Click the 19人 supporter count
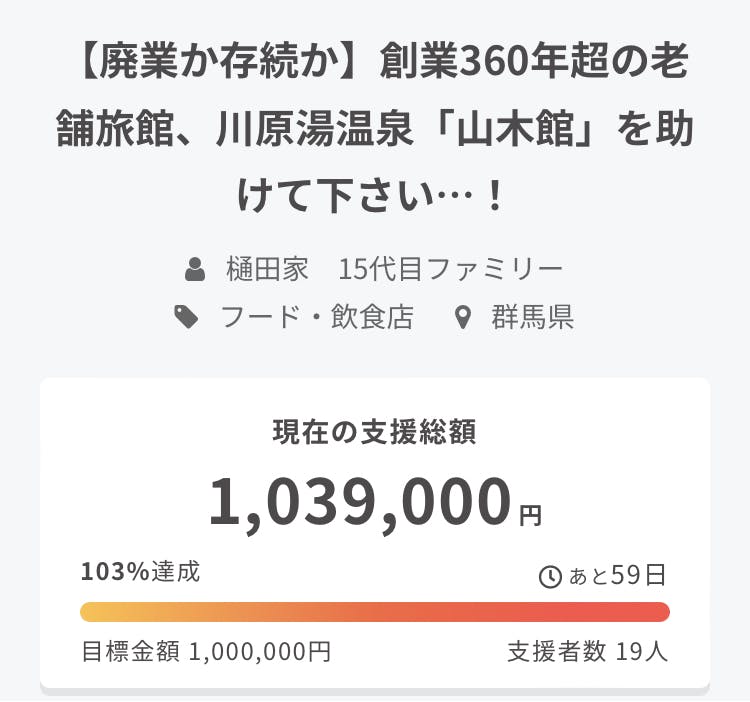The height and width of the screenshot is (702, 750). click(642, 652)
